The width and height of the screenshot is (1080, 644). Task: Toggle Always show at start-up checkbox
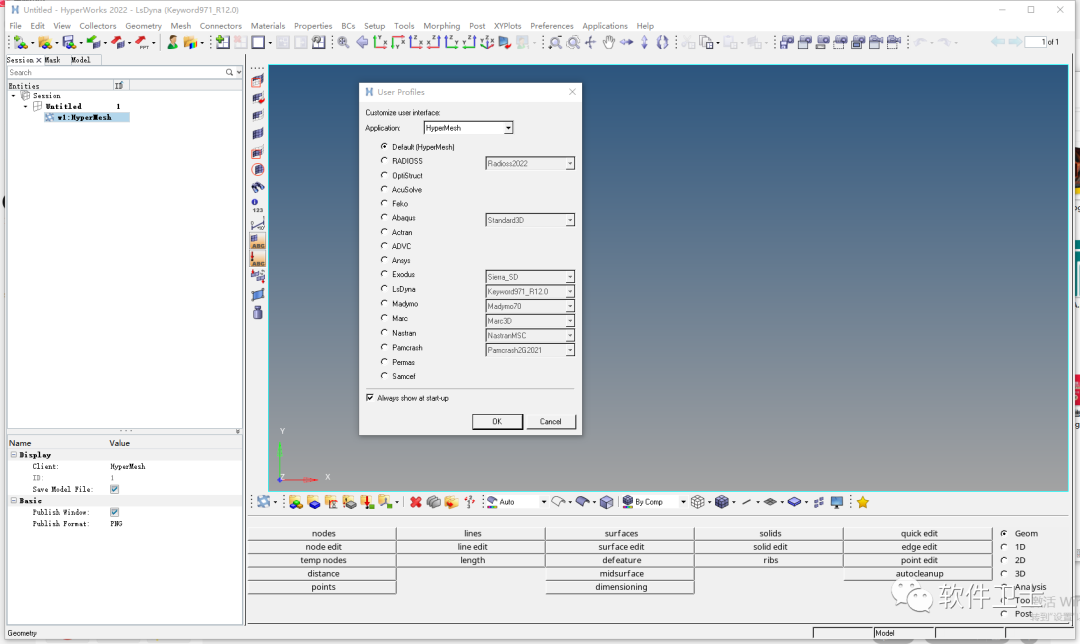pyautogui.click(x=370, y=397)
